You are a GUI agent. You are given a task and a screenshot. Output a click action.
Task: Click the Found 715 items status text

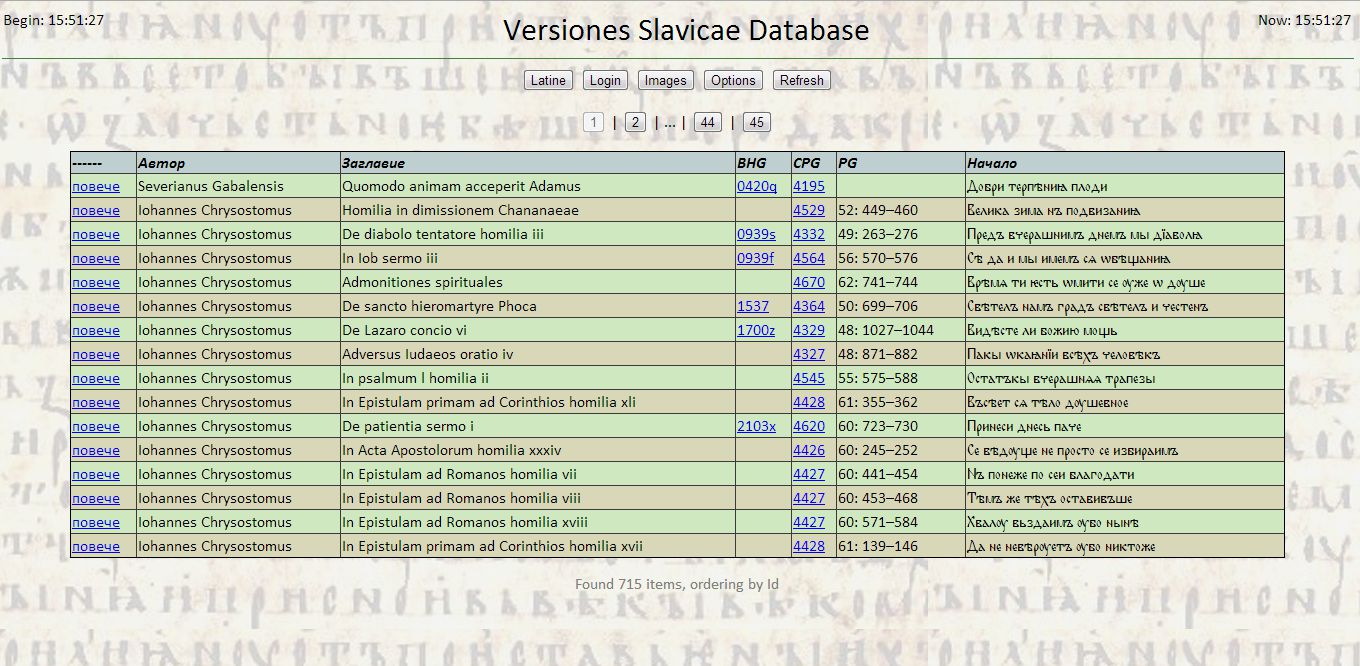tap(677, 584)
